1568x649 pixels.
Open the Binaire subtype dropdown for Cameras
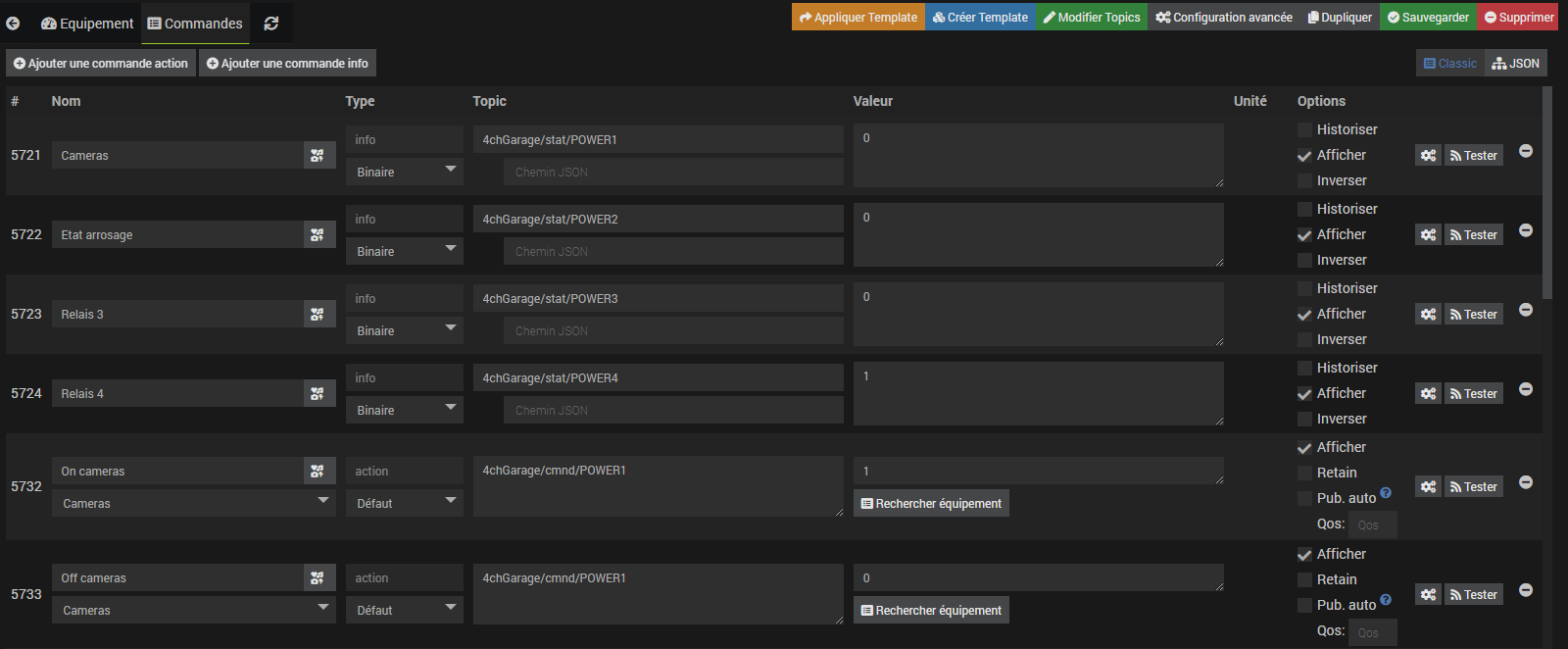(404, 173)
